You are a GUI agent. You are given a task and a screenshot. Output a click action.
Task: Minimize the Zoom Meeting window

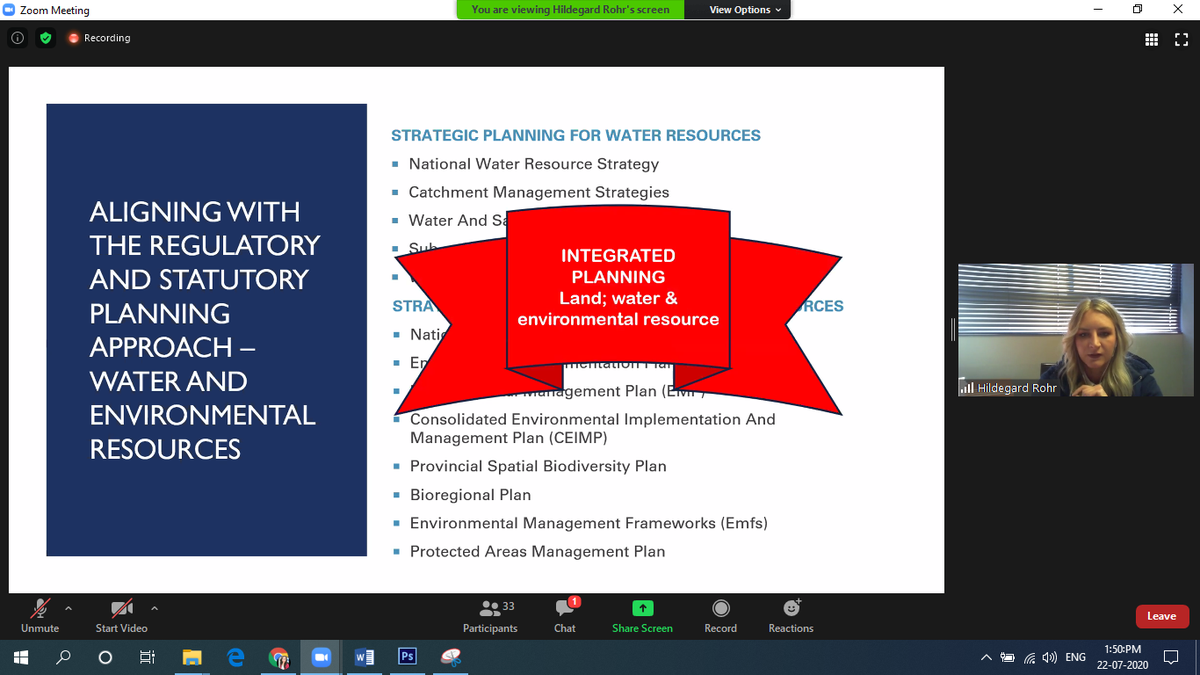tap(1098, 10)
